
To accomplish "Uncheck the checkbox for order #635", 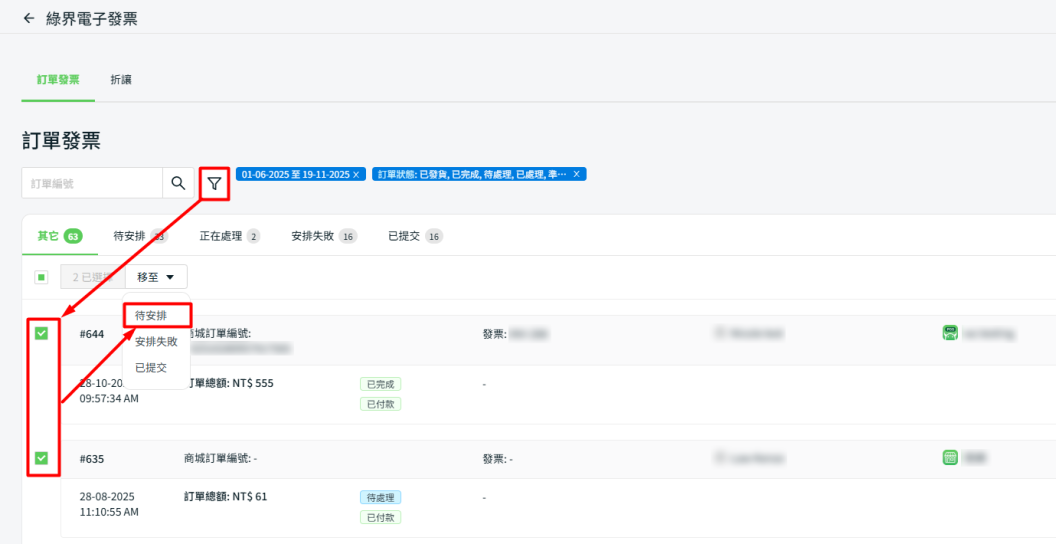I will point(41,458).
